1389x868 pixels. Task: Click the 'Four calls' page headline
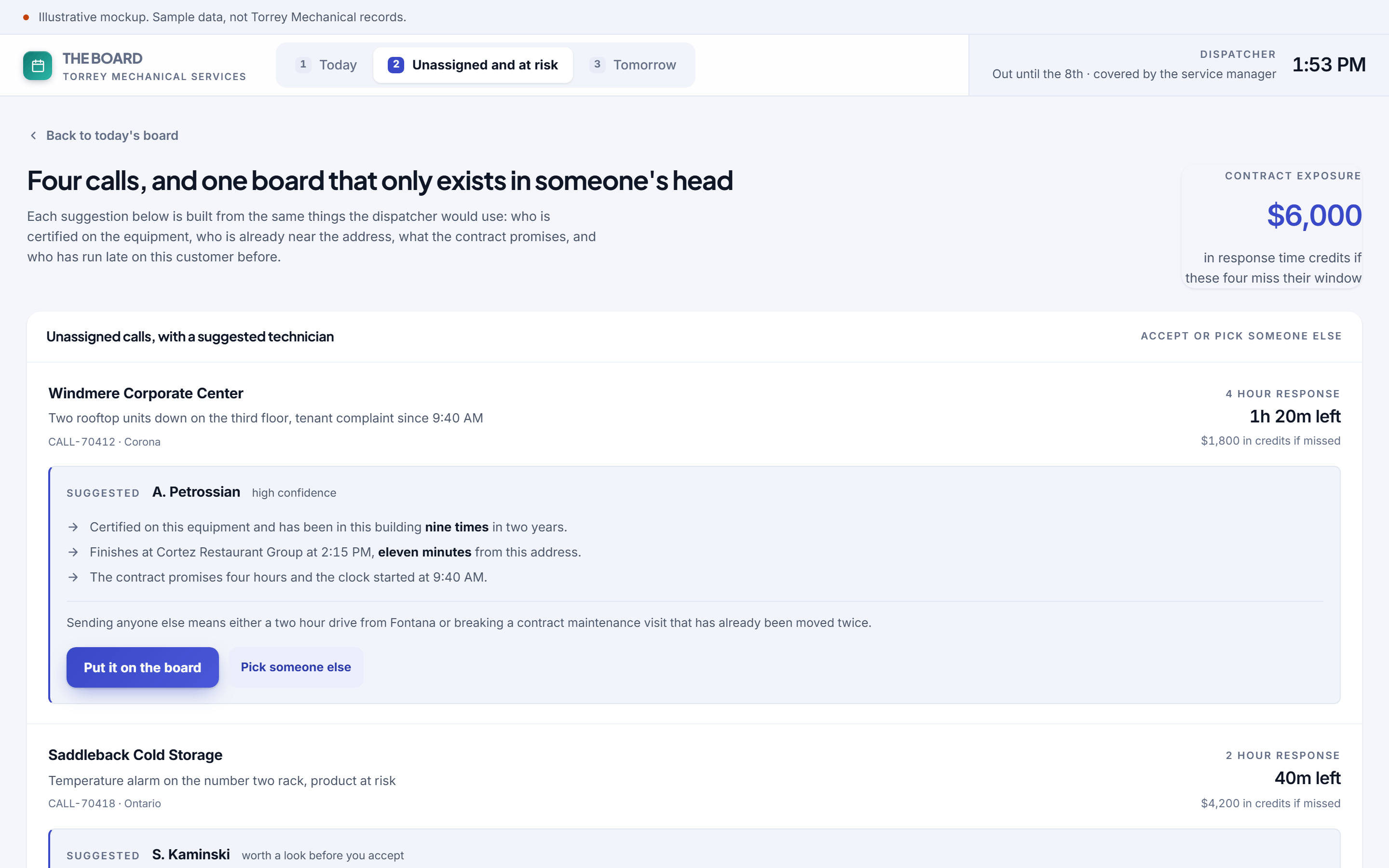point(380,181)
